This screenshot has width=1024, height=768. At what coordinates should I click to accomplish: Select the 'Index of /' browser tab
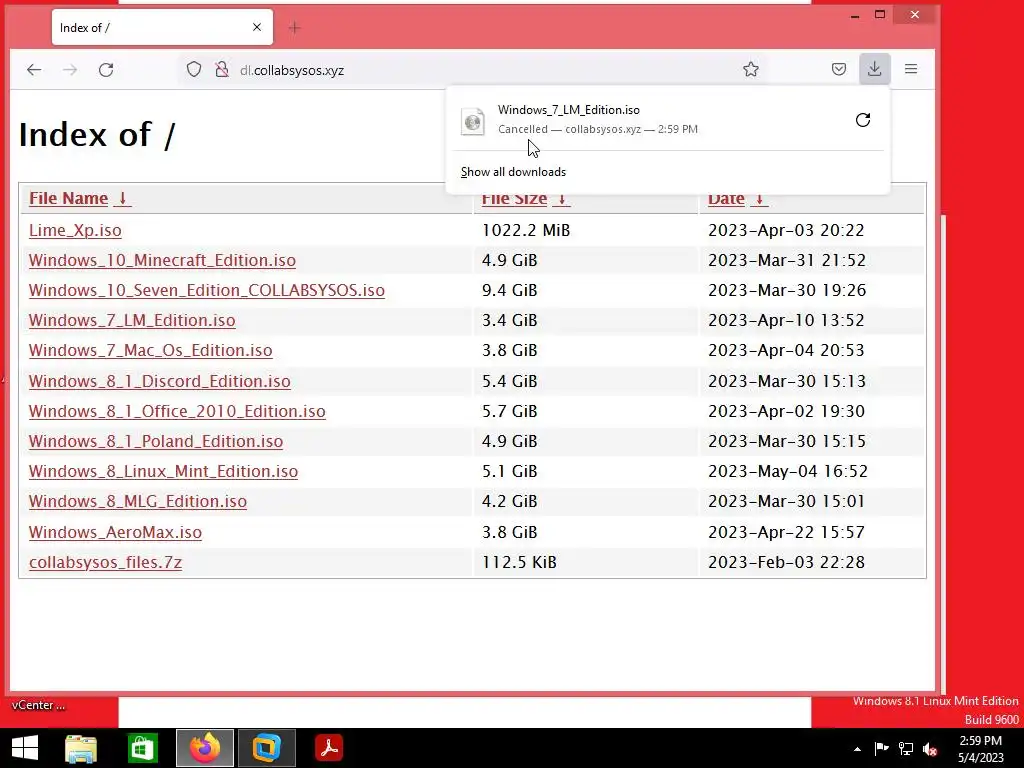coord(163,27)
